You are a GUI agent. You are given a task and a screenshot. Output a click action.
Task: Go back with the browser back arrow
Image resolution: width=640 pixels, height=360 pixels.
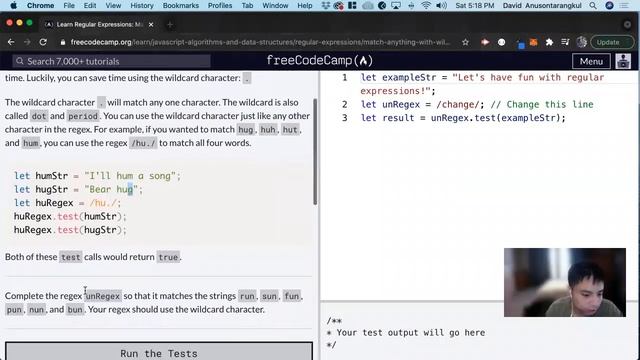click(x=11, y=42)
